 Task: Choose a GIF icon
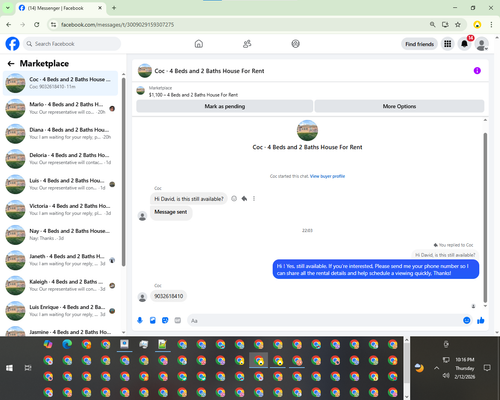pyautogui.click(x=178, y=320)
